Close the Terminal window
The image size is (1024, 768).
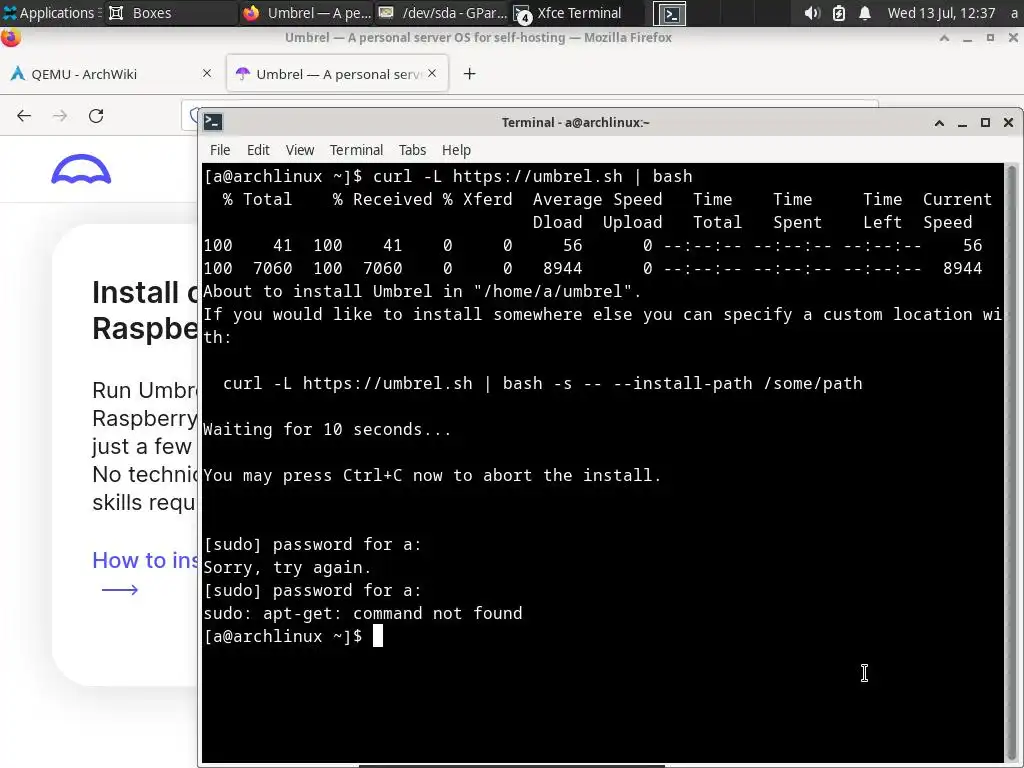[1008, 123]
